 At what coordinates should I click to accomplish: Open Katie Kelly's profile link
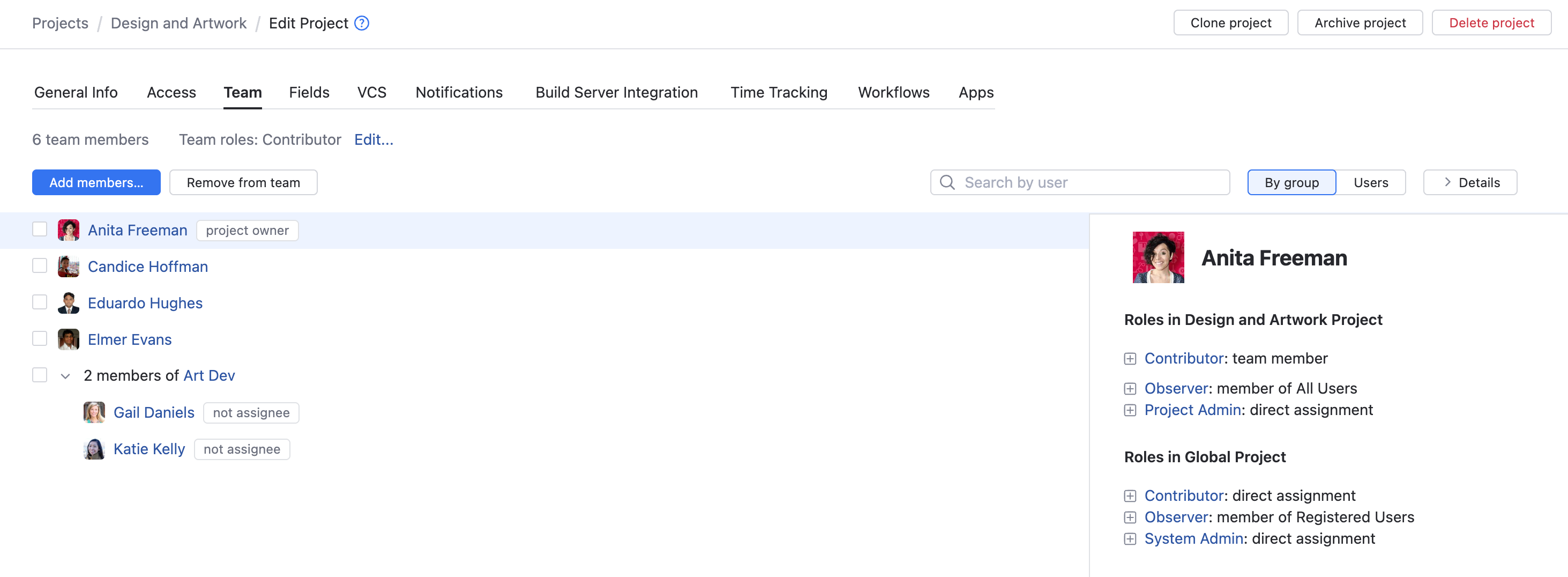coord(149,450)
